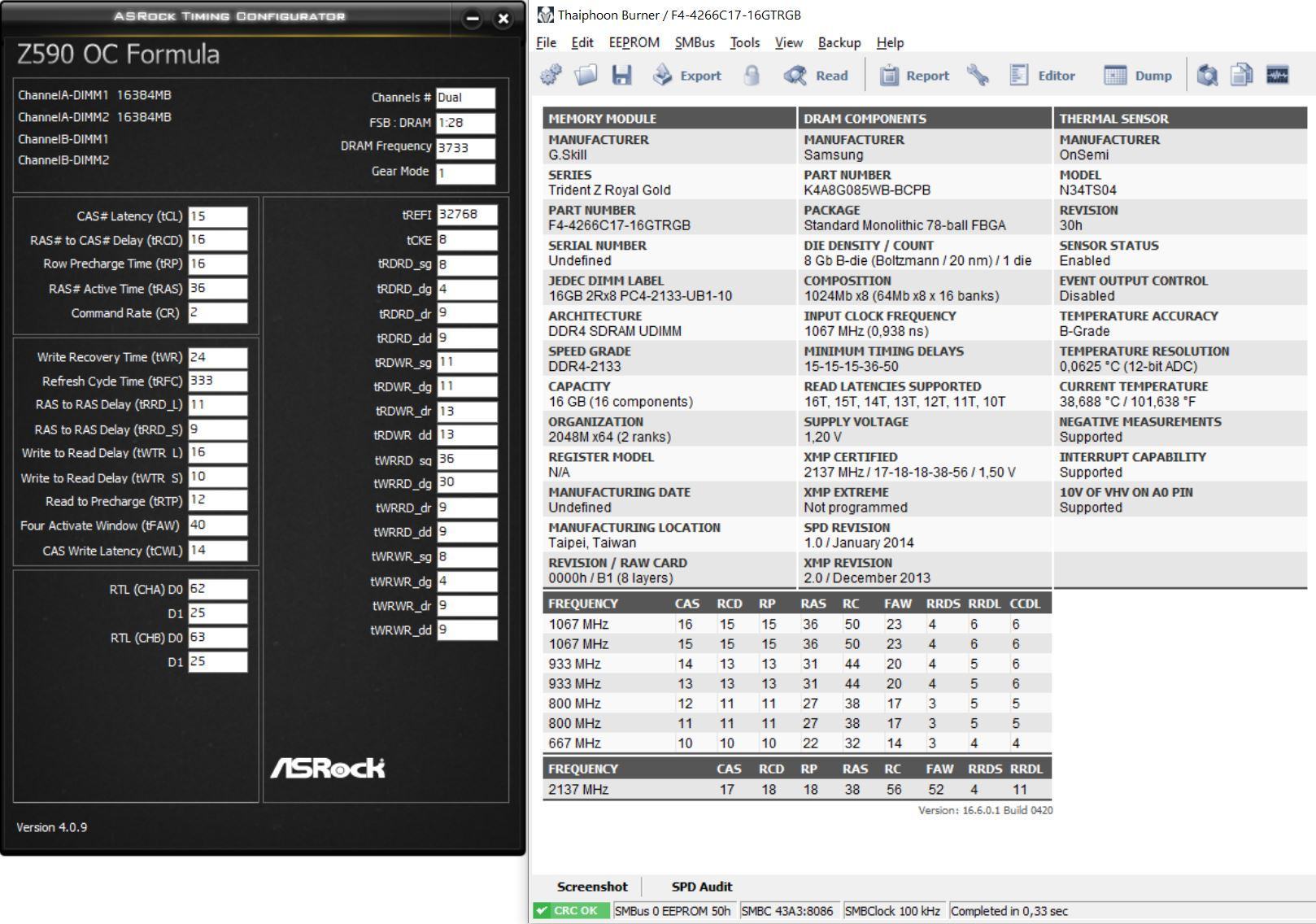Open the Backup menu
Image resolution: width=1316 pixels, height=924 pixels.
tap(839, 42)
